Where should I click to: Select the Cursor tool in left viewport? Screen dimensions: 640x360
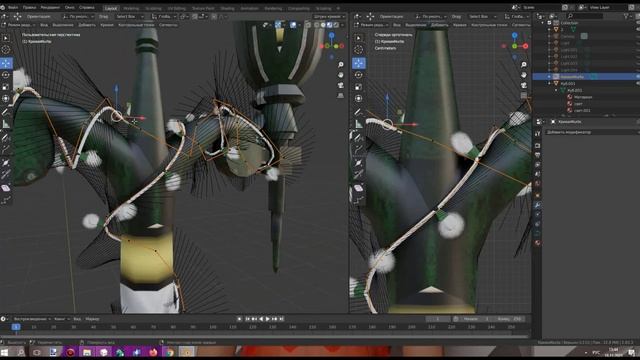click(6, 50)
